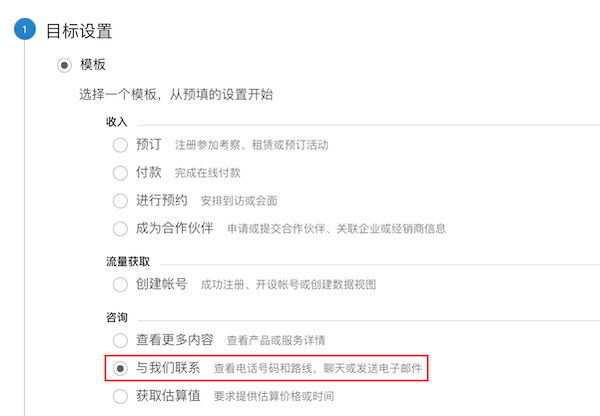
Task: Click the 目标设置 step heading
Action: tap(79, 31)
